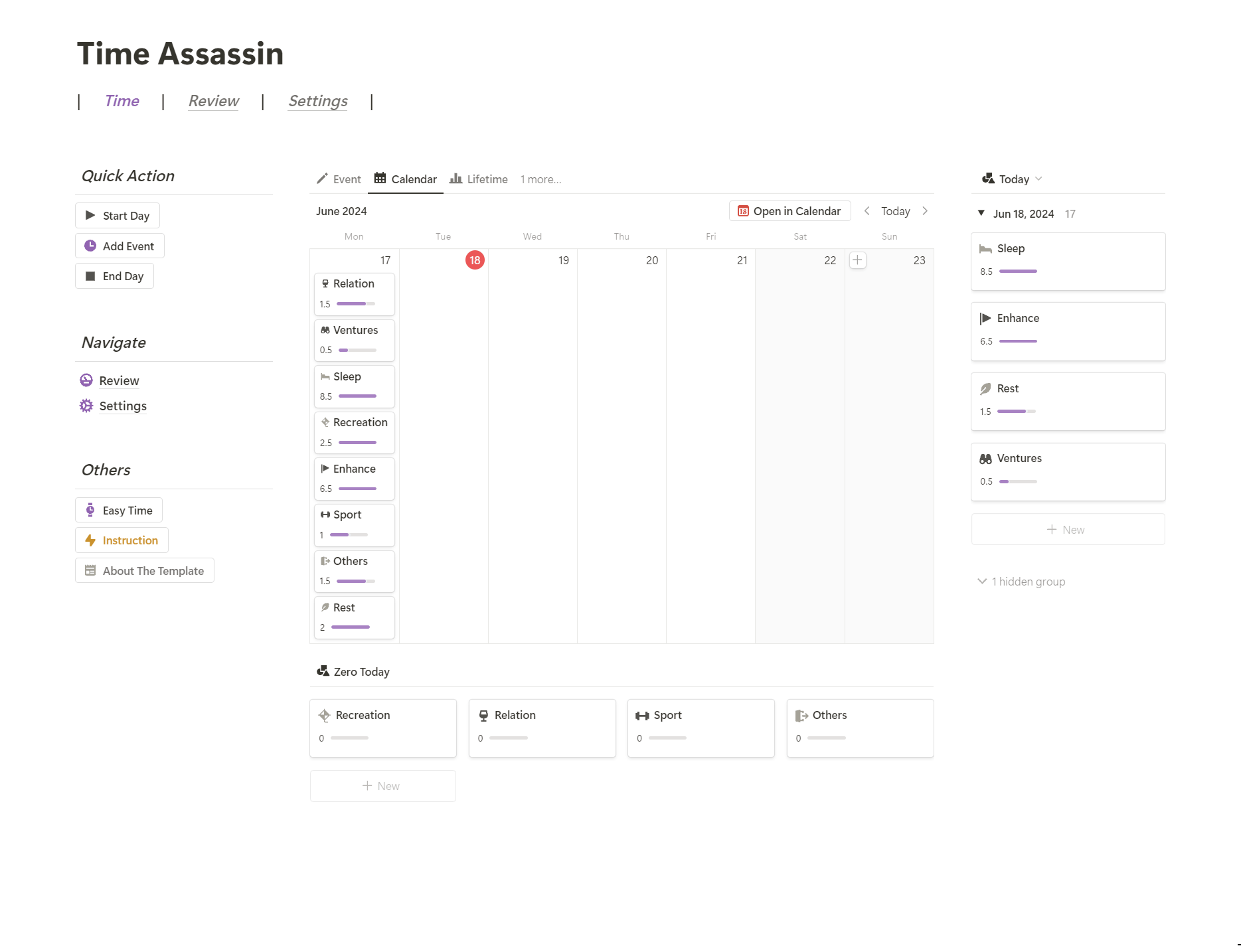Click the Easy Time watch icon
Screen dimensions: 1241x952
coord(90,511)
